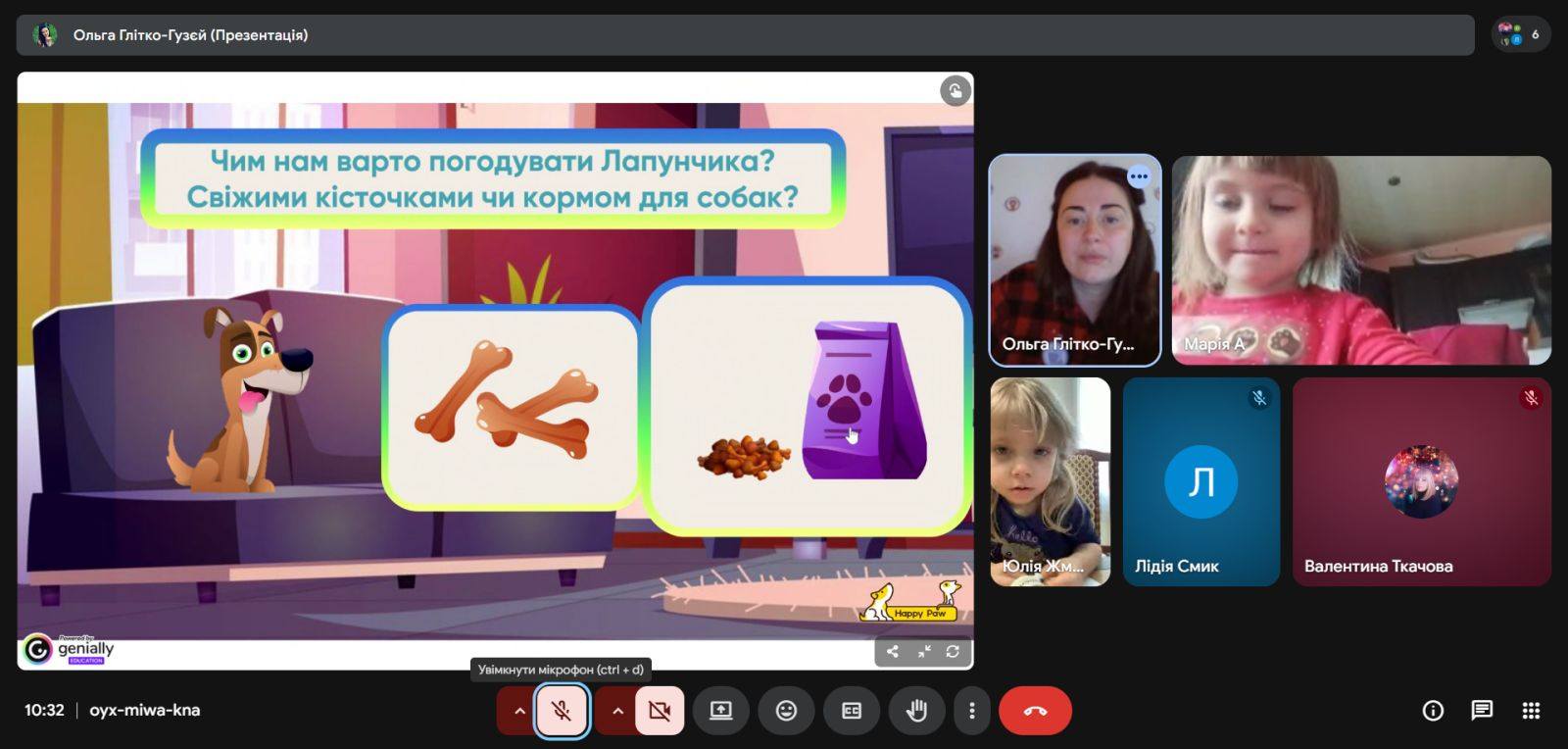1568x749 pixels.
Task: Turn on the disabled camera
Action: [660, 711]
